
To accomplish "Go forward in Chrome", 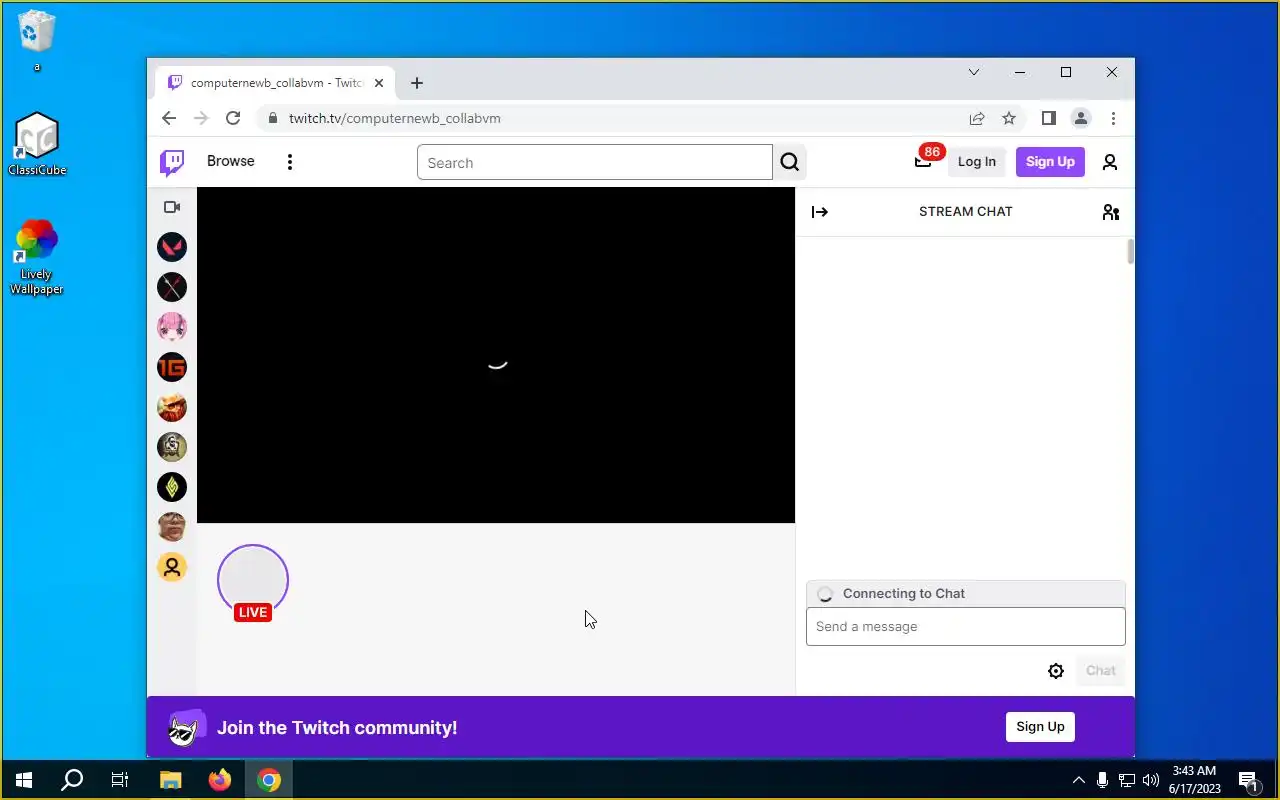I will tap(201, 118).
